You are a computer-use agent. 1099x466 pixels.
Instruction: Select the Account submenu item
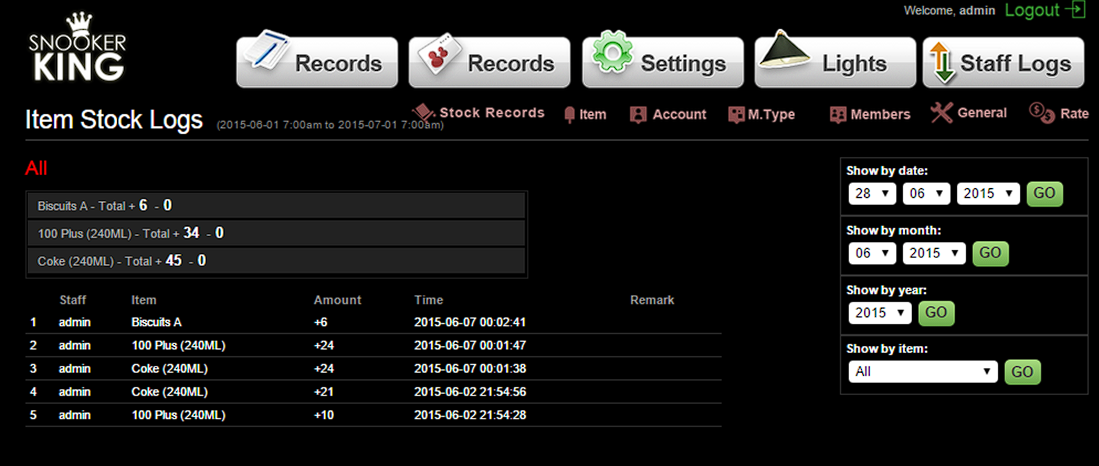pos(668,114)
